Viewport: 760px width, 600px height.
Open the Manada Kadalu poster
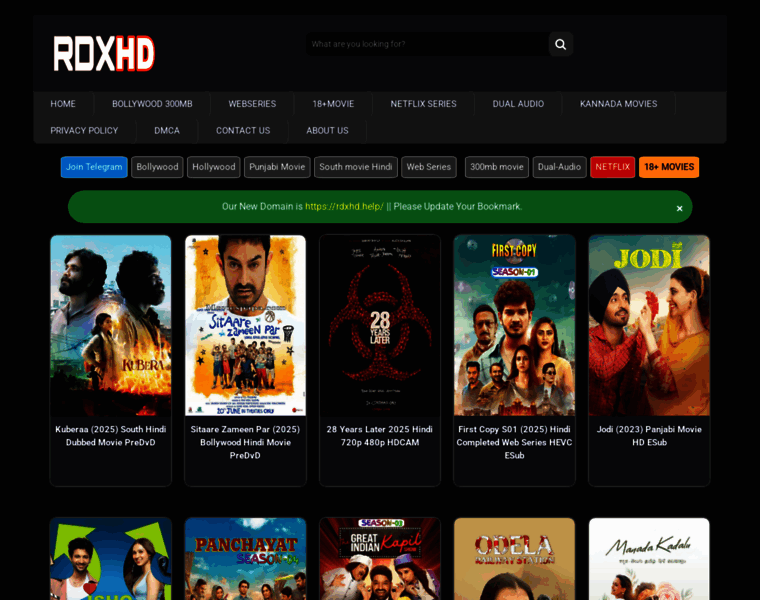point(649,559)
